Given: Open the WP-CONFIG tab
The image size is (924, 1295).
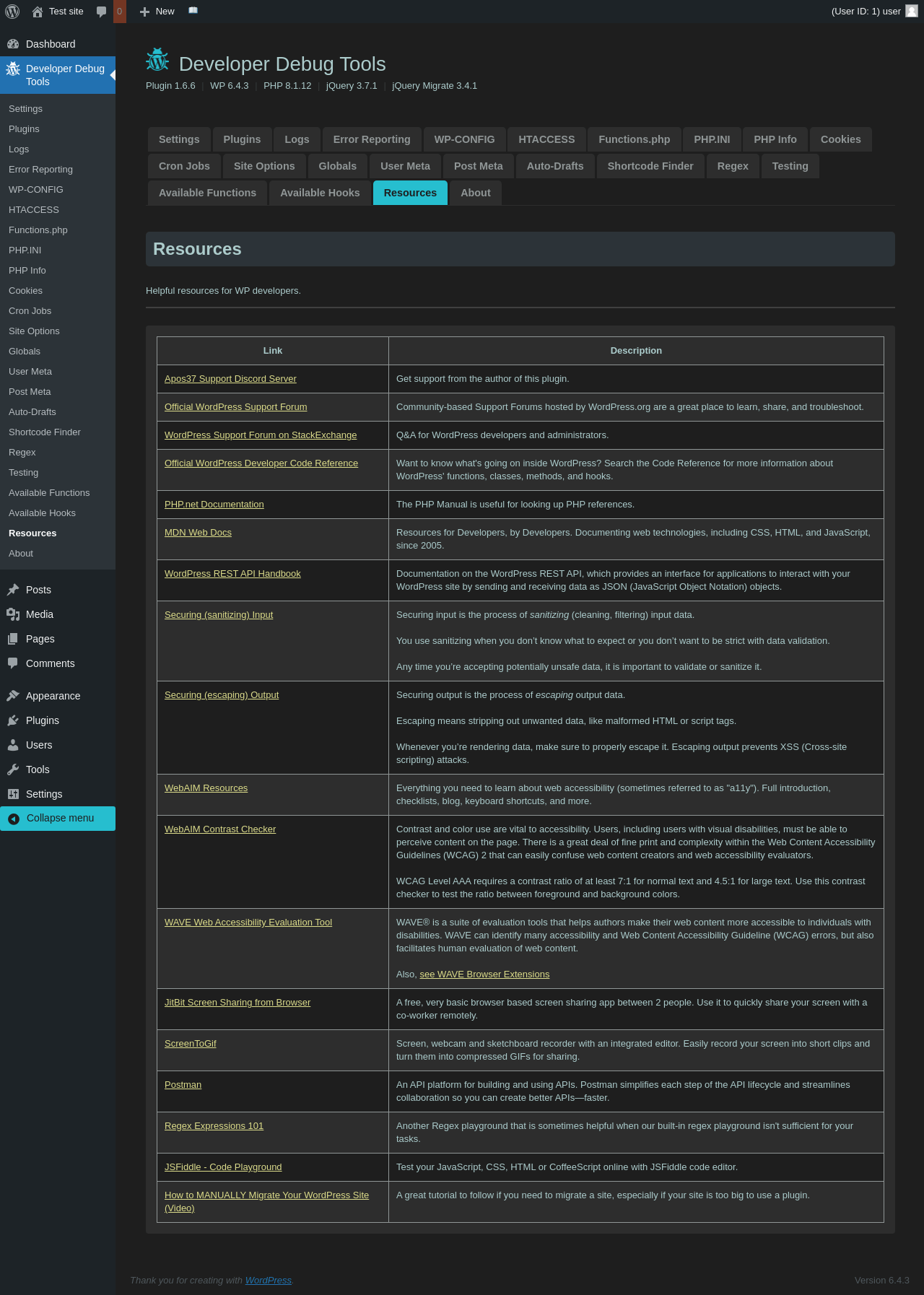Looking at the screenshot, I should pyautogui.click(x=464, y=139).
